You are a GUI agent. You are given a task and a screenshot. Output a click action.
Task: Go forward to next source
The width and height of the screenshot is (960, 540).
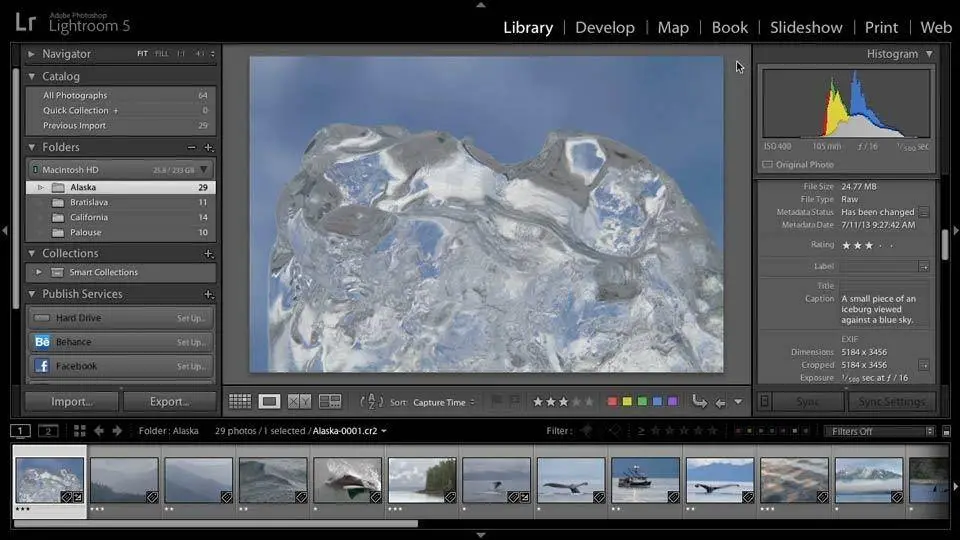point(117,431)
